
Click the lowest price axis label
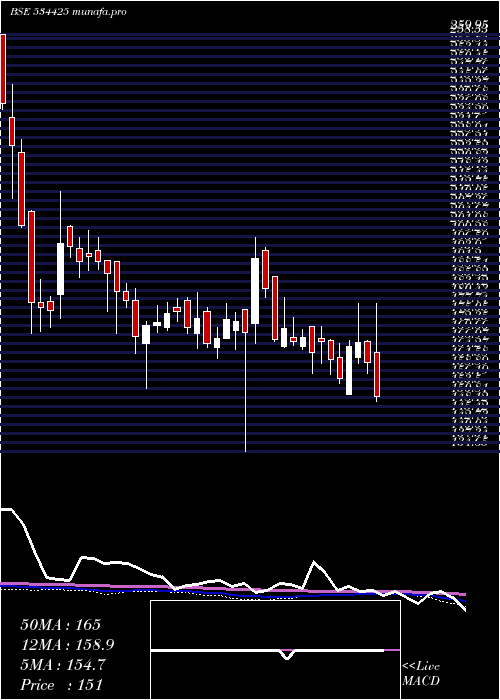[x=468, y=444]
